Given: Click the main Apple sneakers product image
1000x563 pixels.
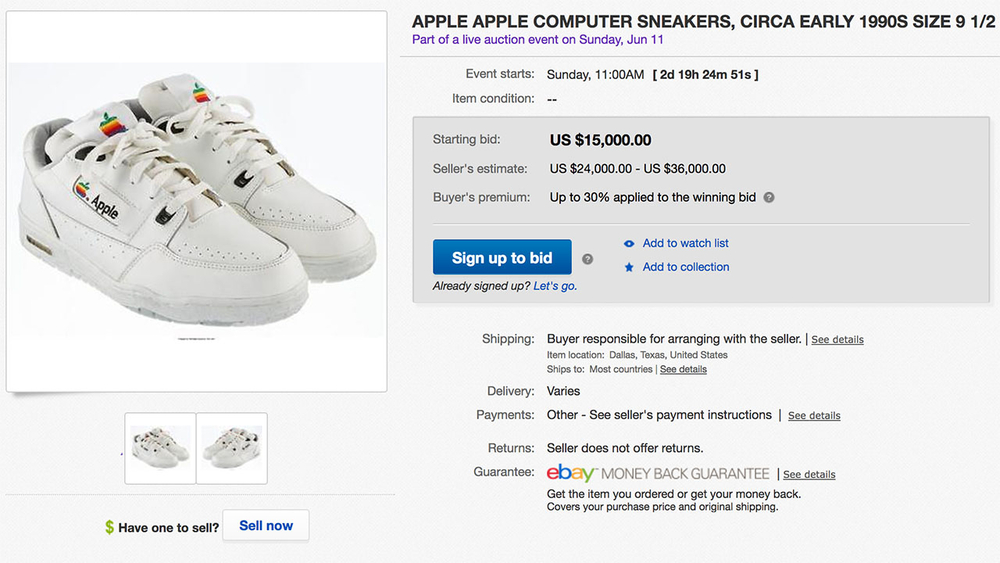Looking at the screenshot, I should pyautogui.click(x=196, y=200).
